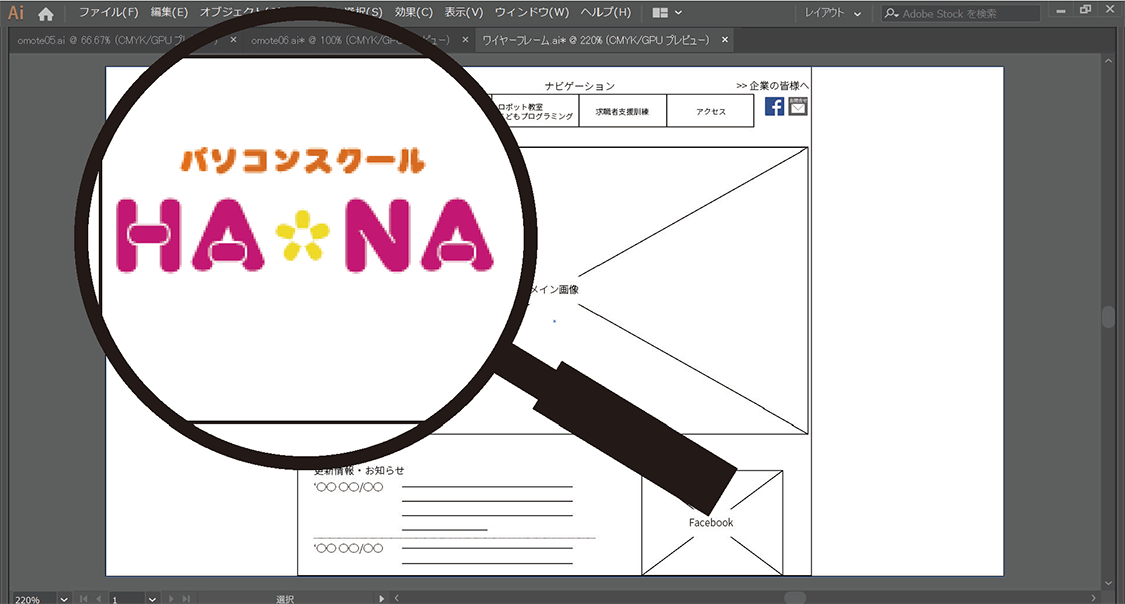Click the Illustrator Ai logo icon
Screen dimensions: 1125x604
[x=16, y=13]
